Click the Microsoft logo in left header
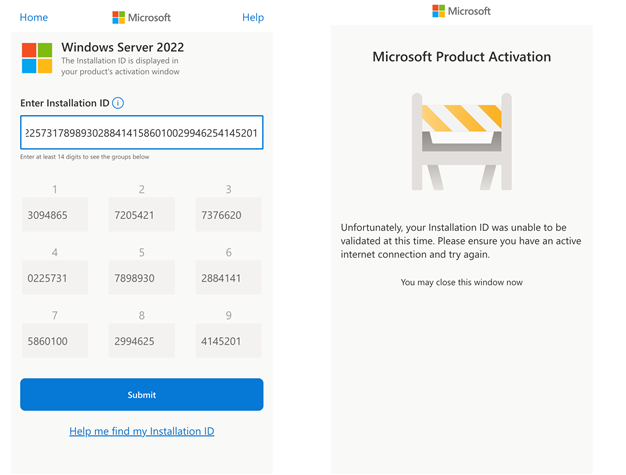 click(141, 17)
